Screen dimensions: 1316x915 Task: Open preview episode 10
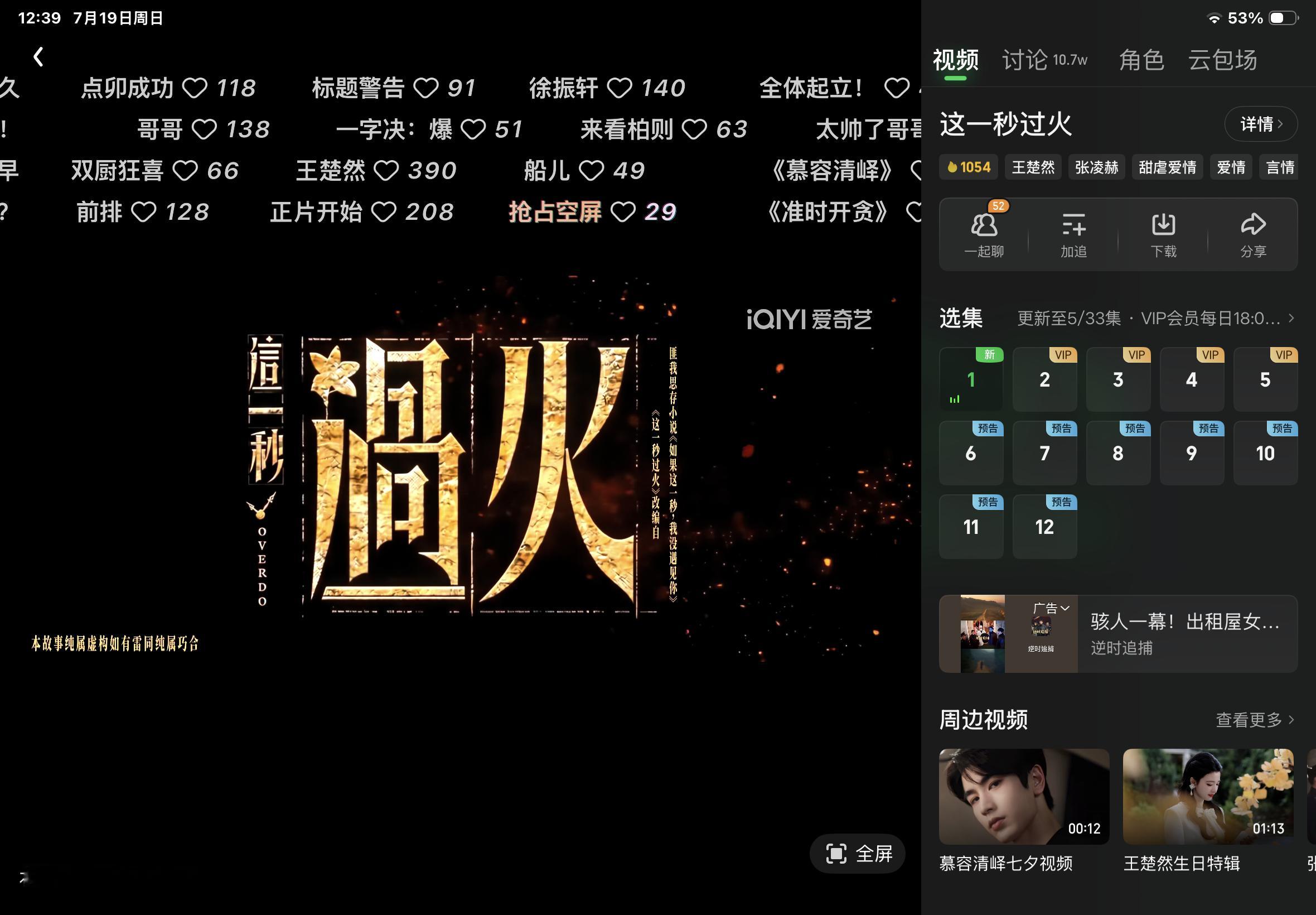pyautogui.click(x=1265, y=453)
